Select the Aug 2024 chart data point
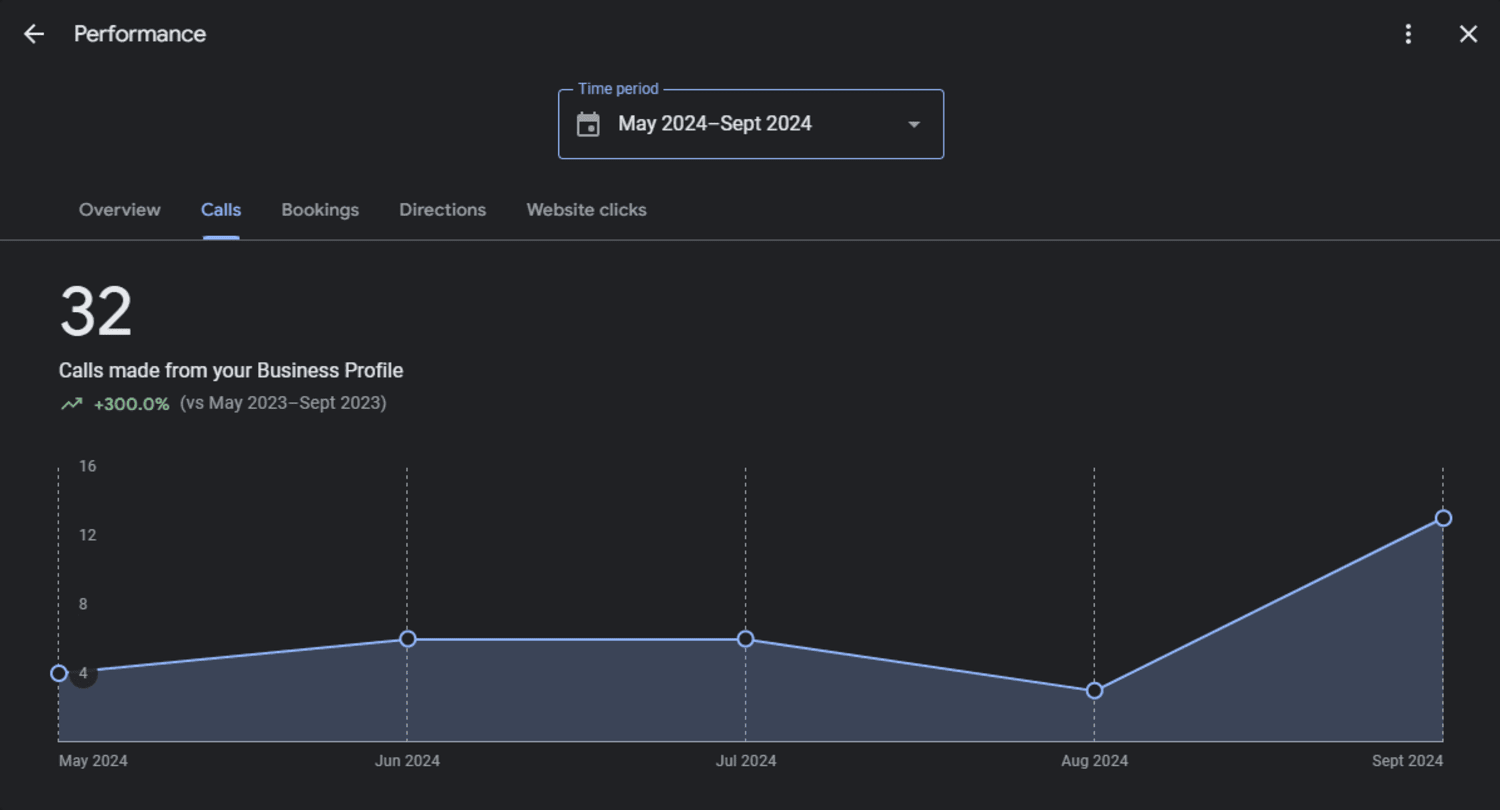The height and width of the screenshot is (810, 1500). coord(1094,690)
